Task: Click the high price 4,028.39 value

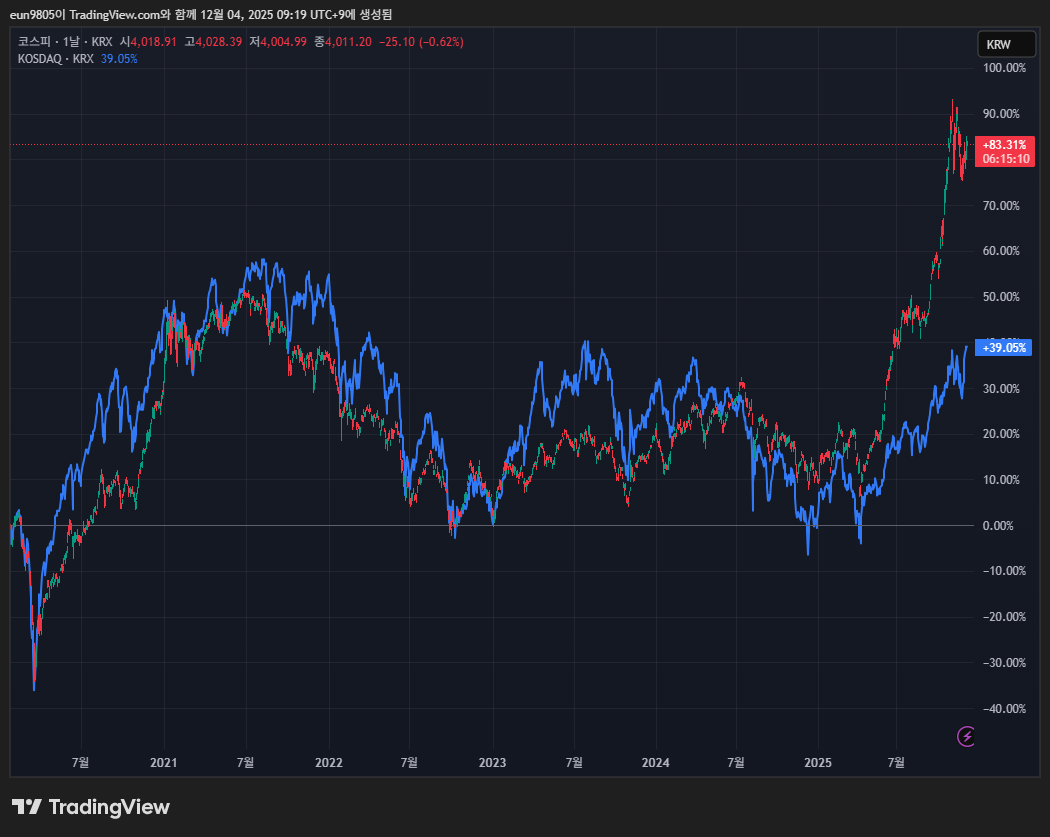Action: [218, 42]
